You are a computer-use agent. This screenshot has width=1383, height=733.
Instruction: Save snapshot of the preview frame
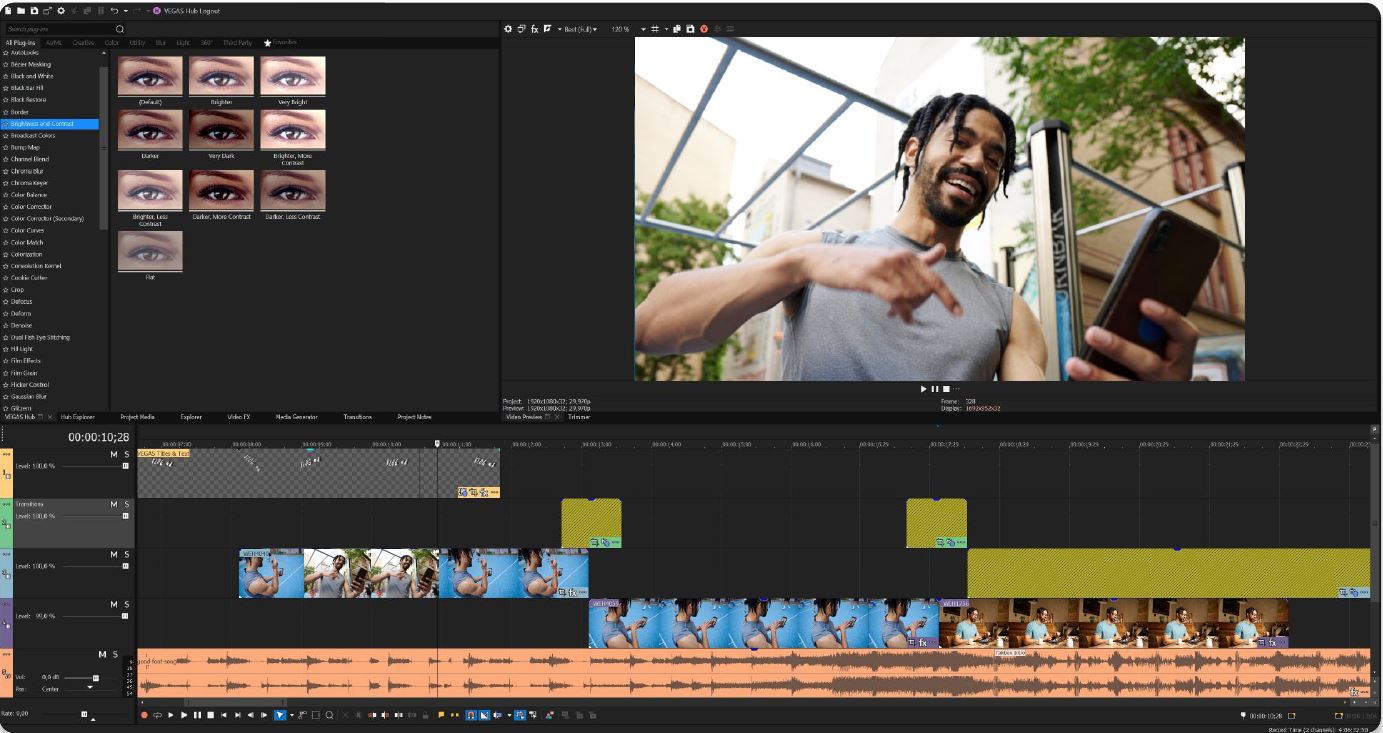coord(690,29)
